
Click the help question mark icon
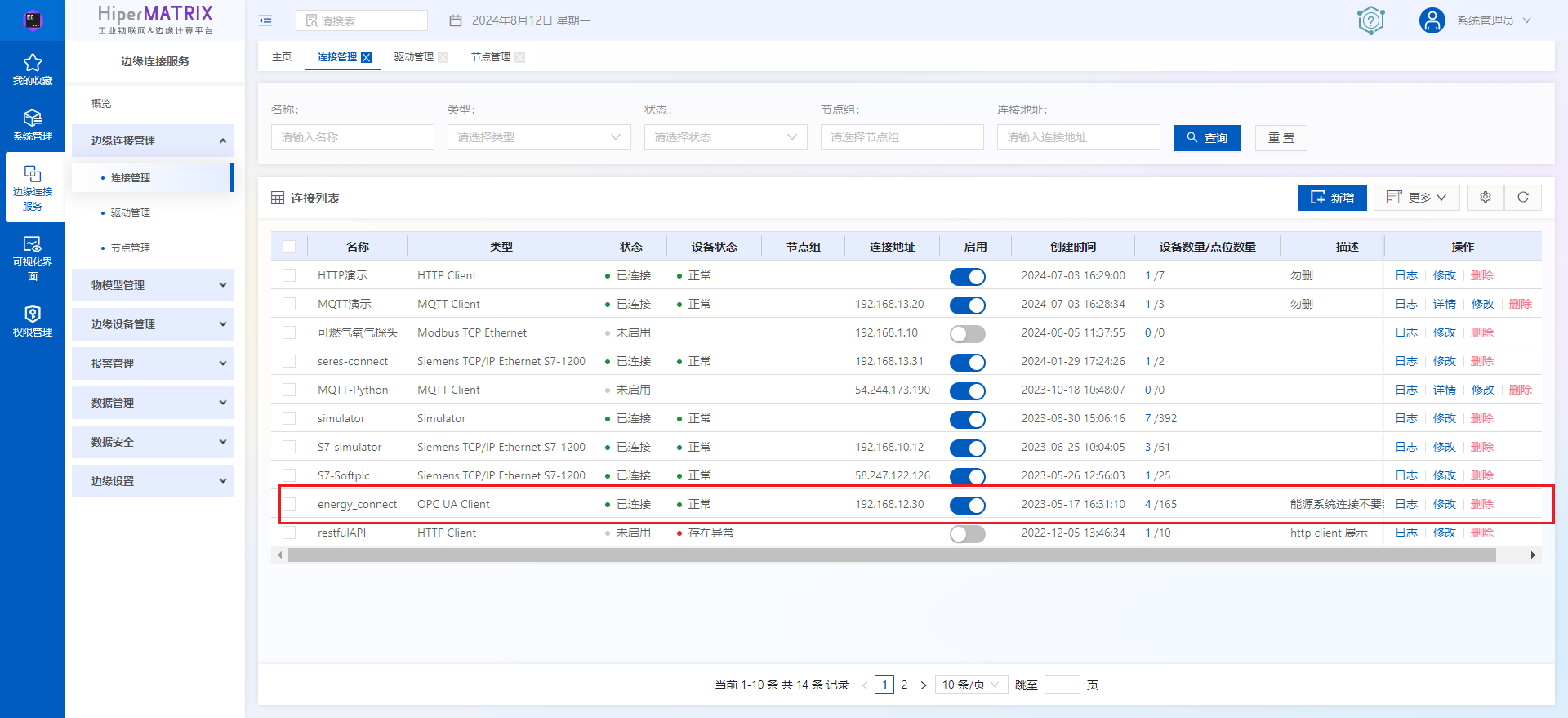[1371, 20]
